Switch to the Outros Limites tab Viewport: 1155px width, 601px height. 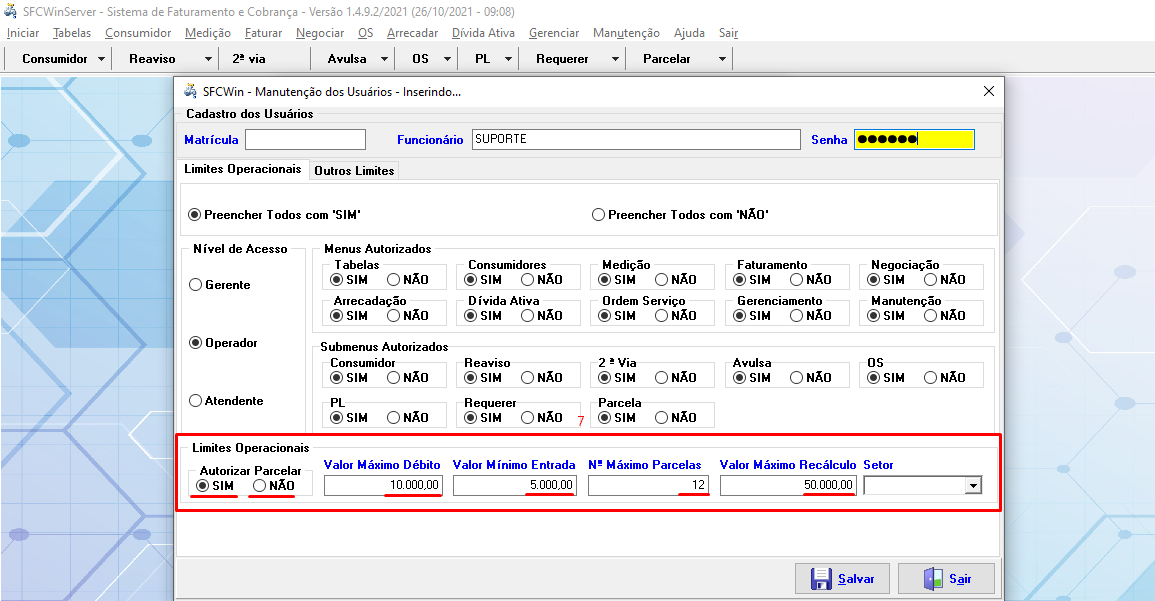pyautogui.click(x=354, y=171)
